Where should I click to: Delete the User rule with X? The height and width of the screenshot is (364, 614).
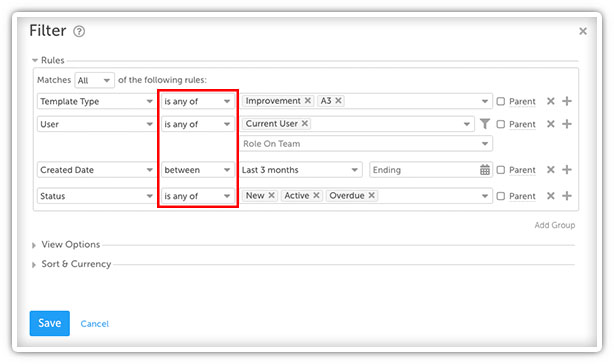click(x=551, y=124)
